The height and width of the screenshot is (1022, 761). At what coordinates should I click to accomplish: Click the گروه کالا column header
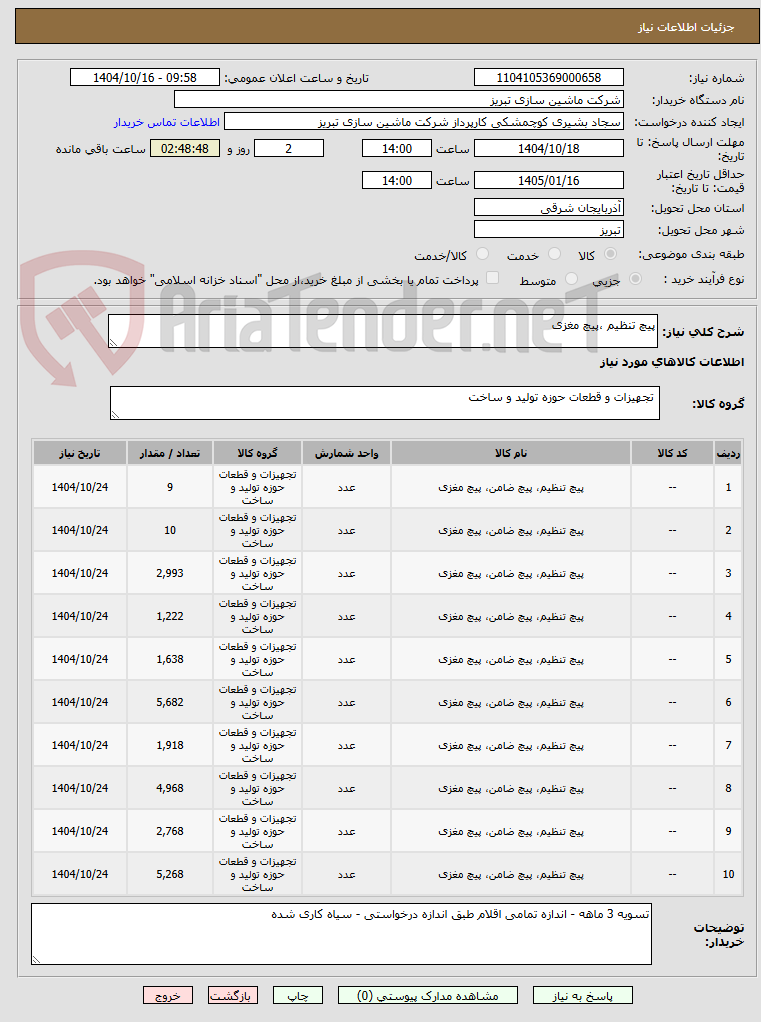pos(257,453)
